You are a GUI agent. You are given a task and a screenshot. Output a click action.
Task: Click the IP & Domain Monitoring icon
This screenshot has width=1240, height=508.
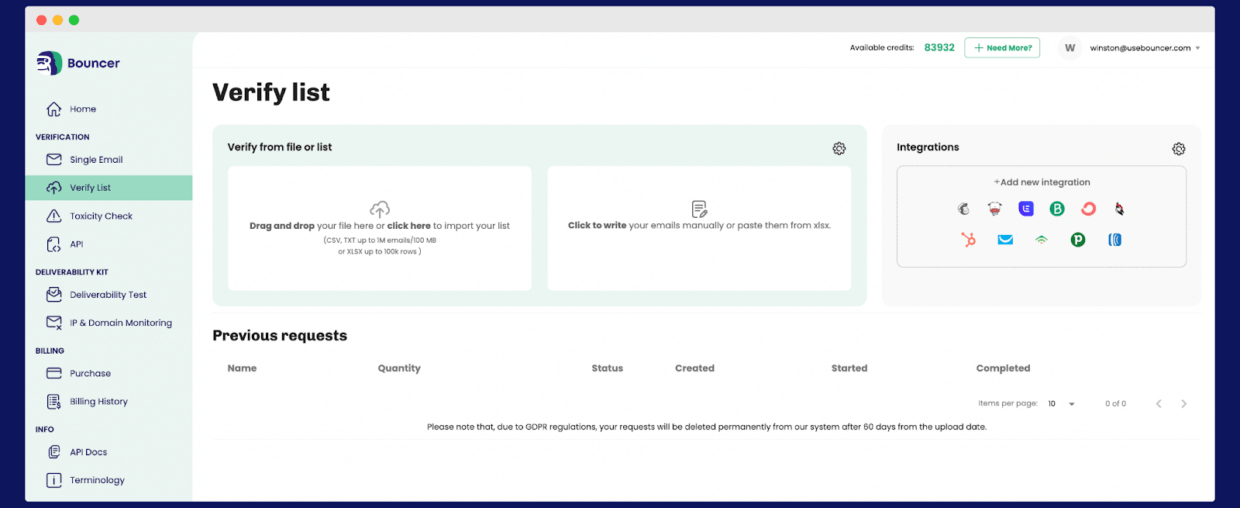tap(53, 323)
